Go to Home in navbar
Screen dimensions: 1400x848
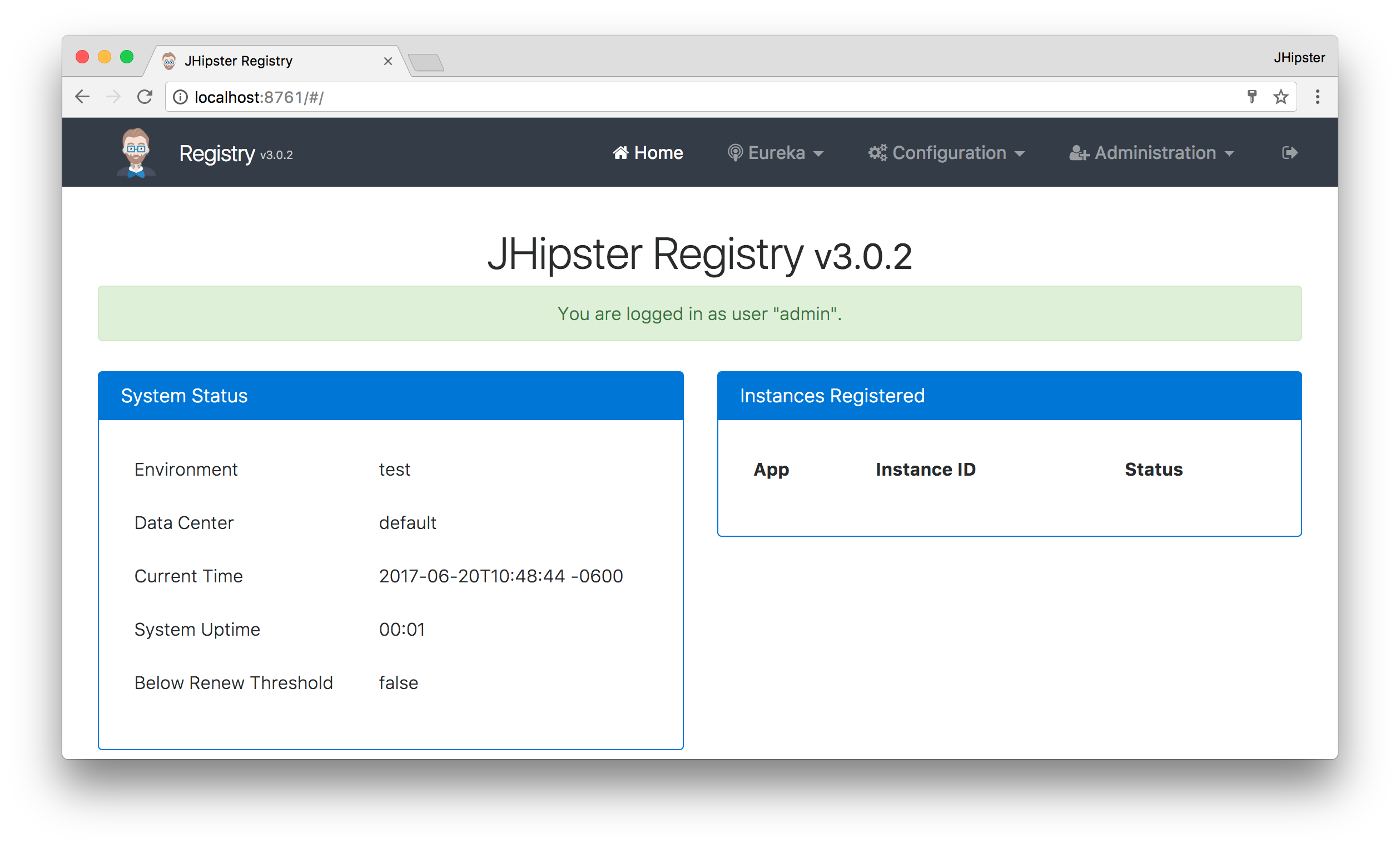coord(648,153)
